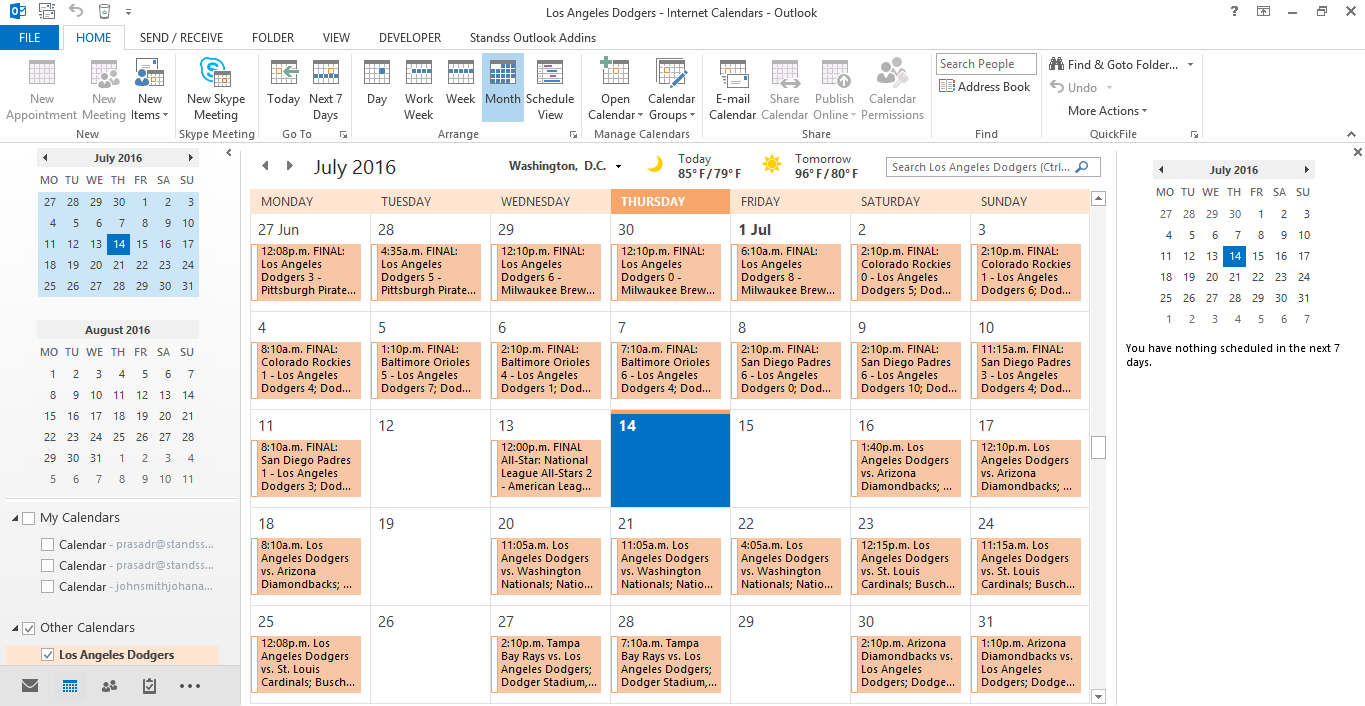The width and height of the screenshot is (1365, 706).
Task: Select Month view
Action: click(503, 88)
